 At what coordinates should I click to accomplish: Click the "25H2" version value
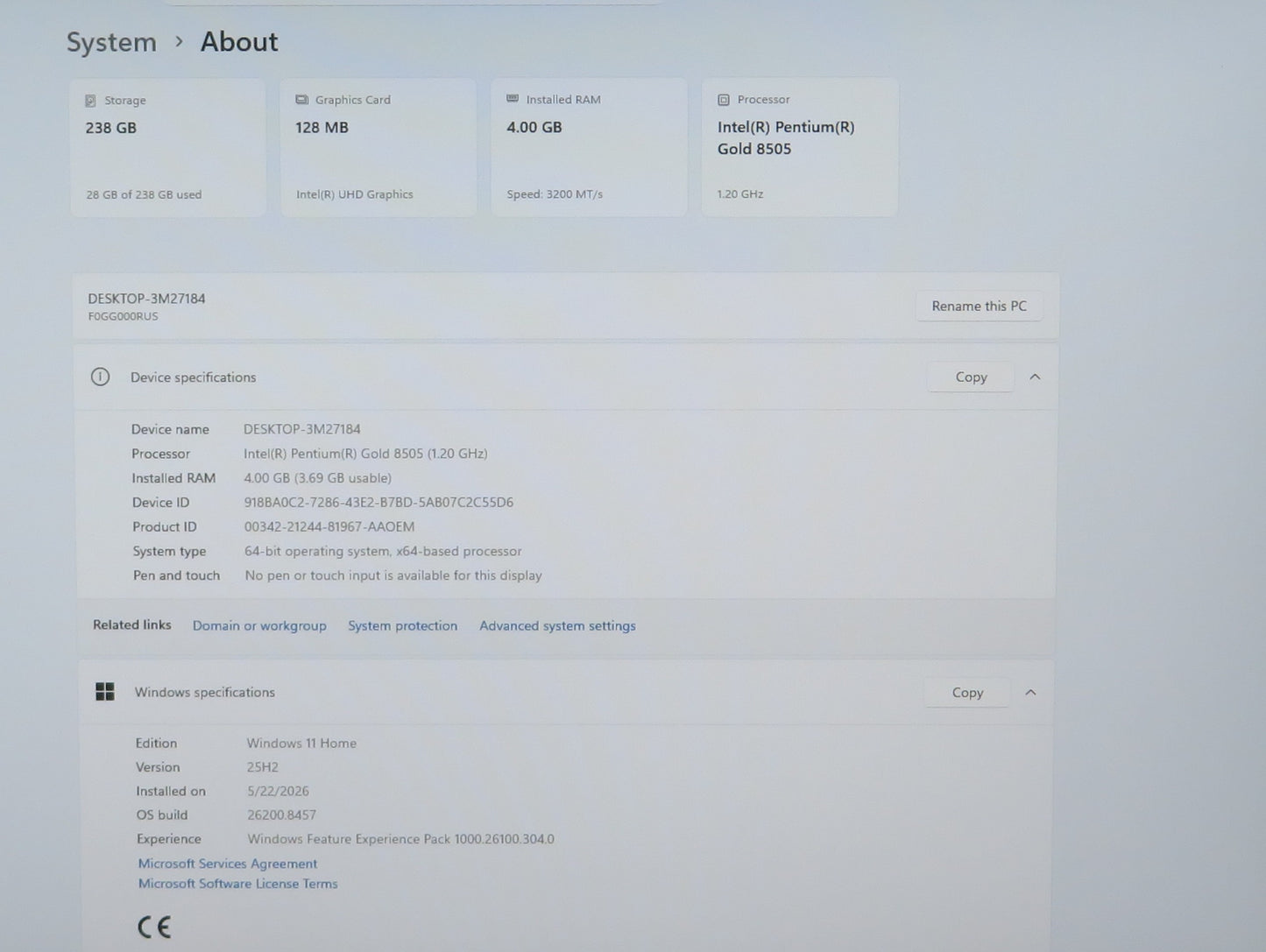tap(263, 767)
